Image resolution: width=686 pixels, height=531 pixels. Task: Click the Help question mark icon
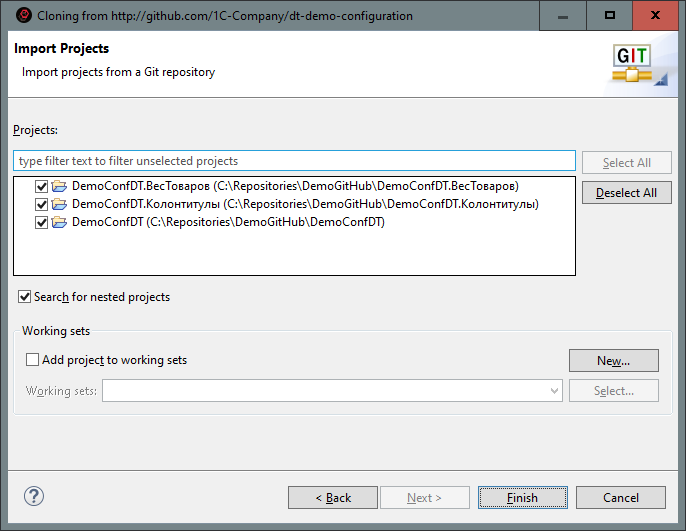(x=34, y=497)
